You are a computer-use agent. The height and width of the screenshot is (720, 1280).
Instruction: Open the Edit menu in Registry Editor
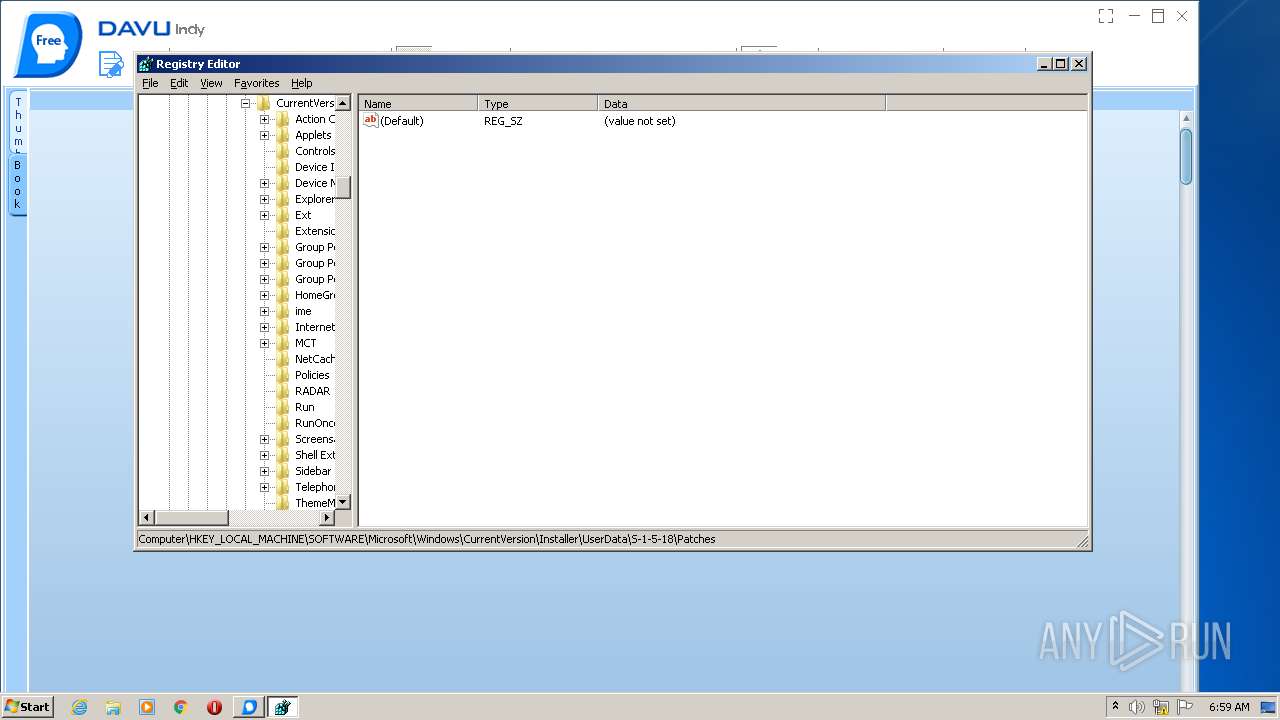click(x=179, y=83)
